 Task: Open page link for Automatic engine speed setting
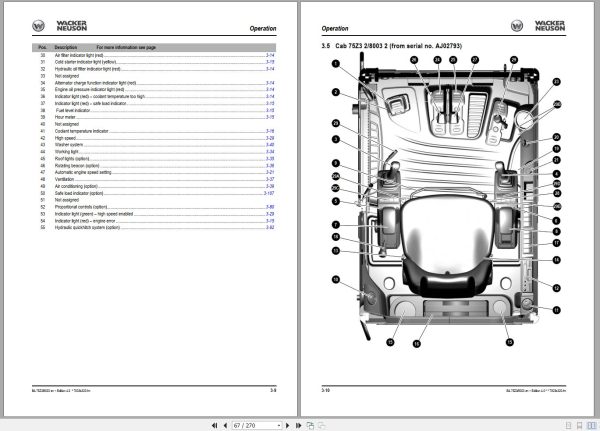(x=270, y=172)
